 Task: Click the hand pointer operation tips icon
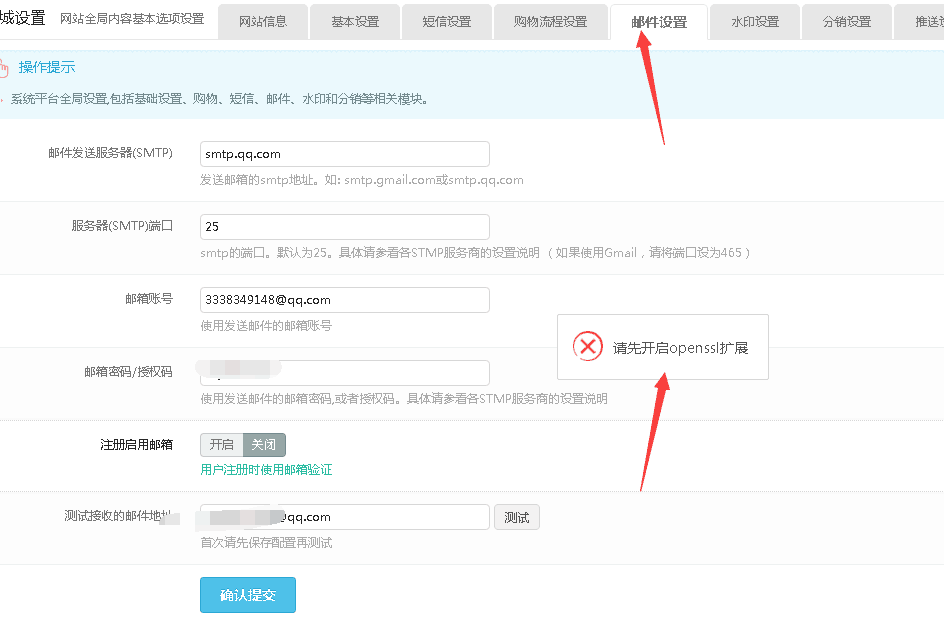4,68
